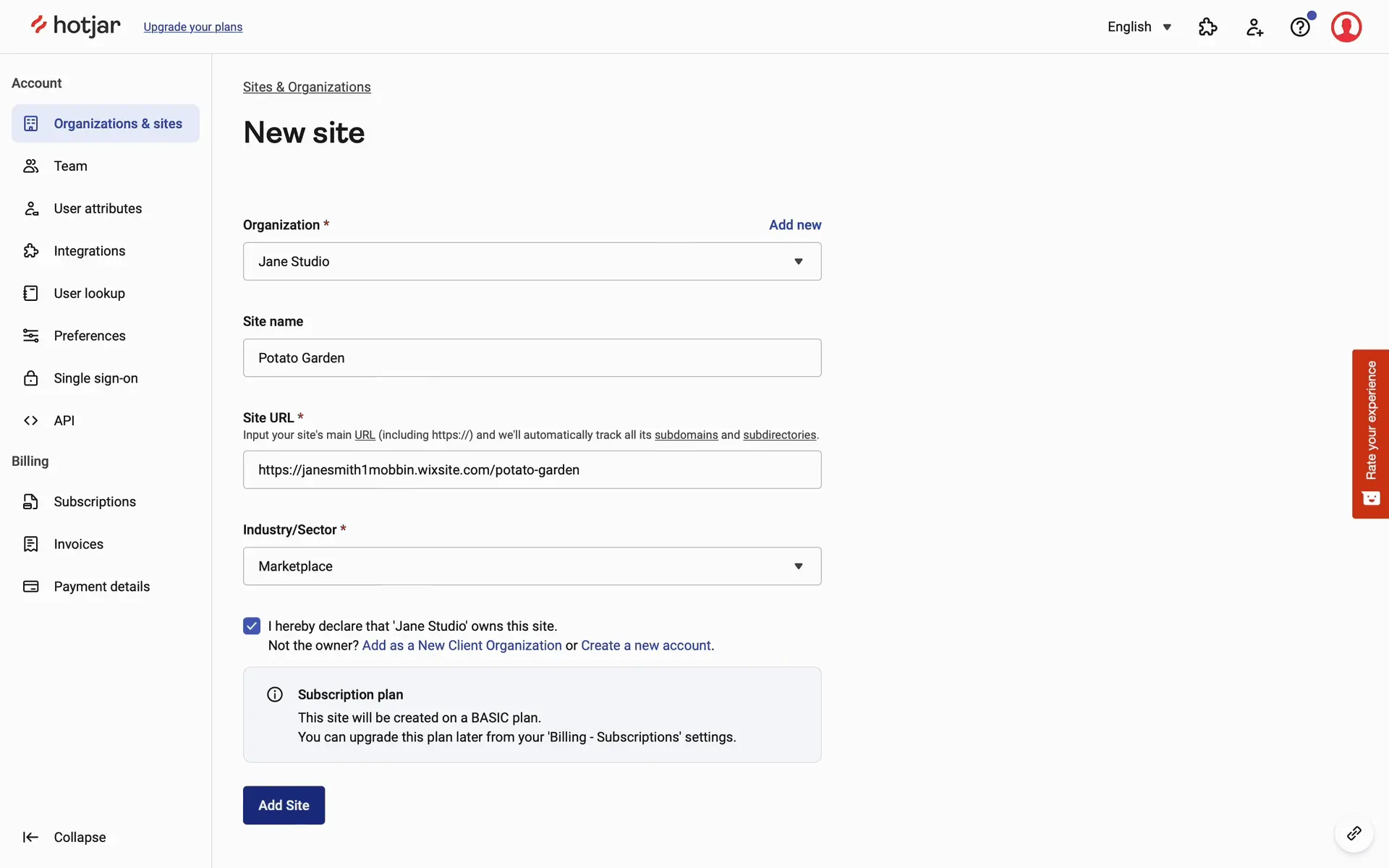Screen dimensions: 1389x868
Task: Click the integrations puzzle icon in header
Action: 1207,27
